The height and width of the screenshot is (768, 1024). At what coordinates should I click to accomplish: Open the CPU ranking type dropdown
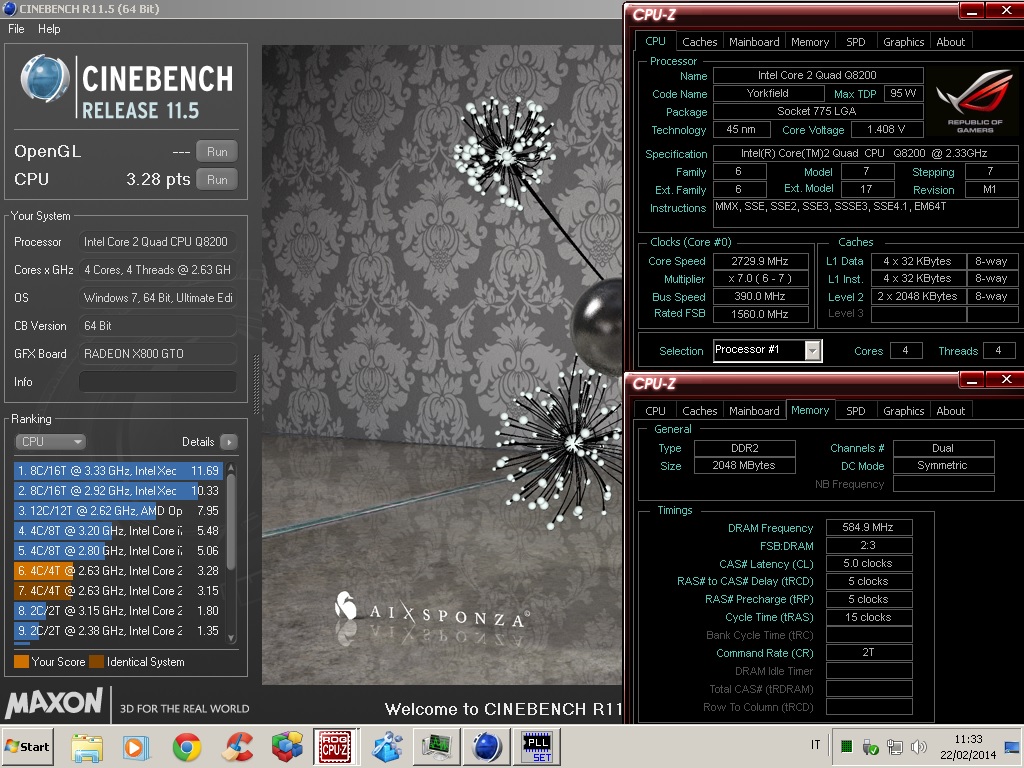click(50, 442)
